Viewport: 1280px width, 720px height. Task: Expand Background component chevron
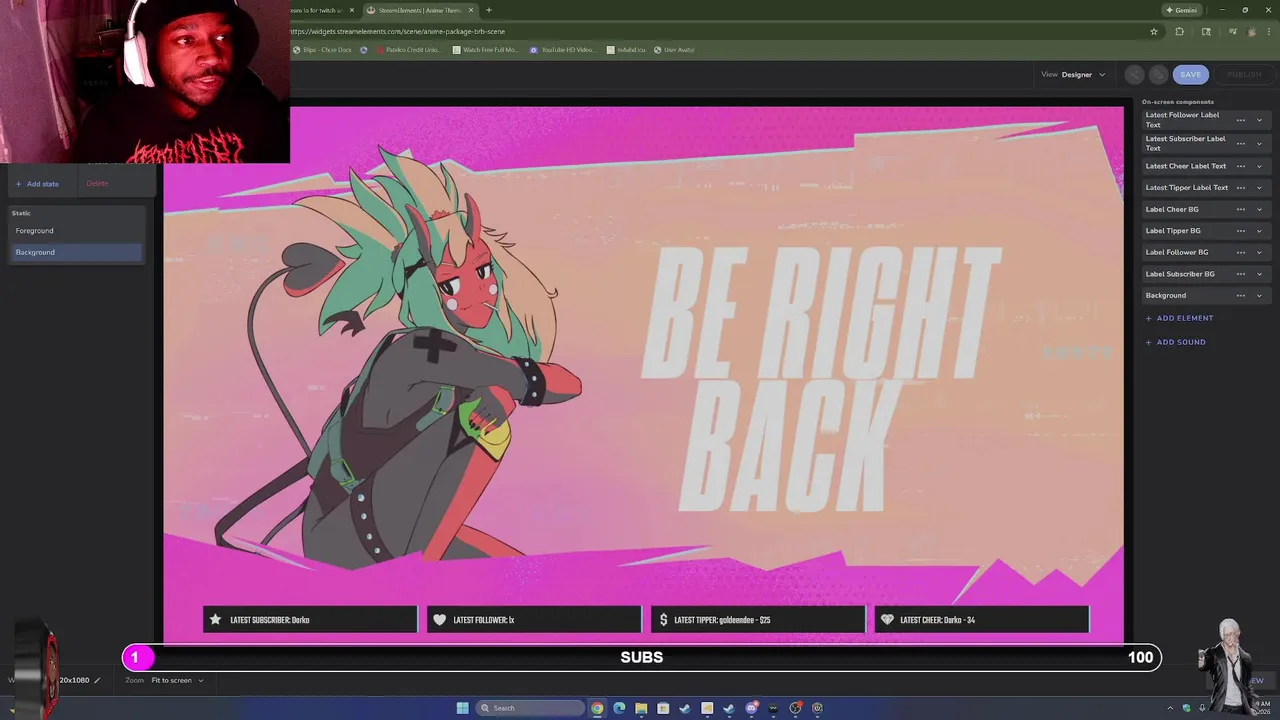(x=1259, y=295)
